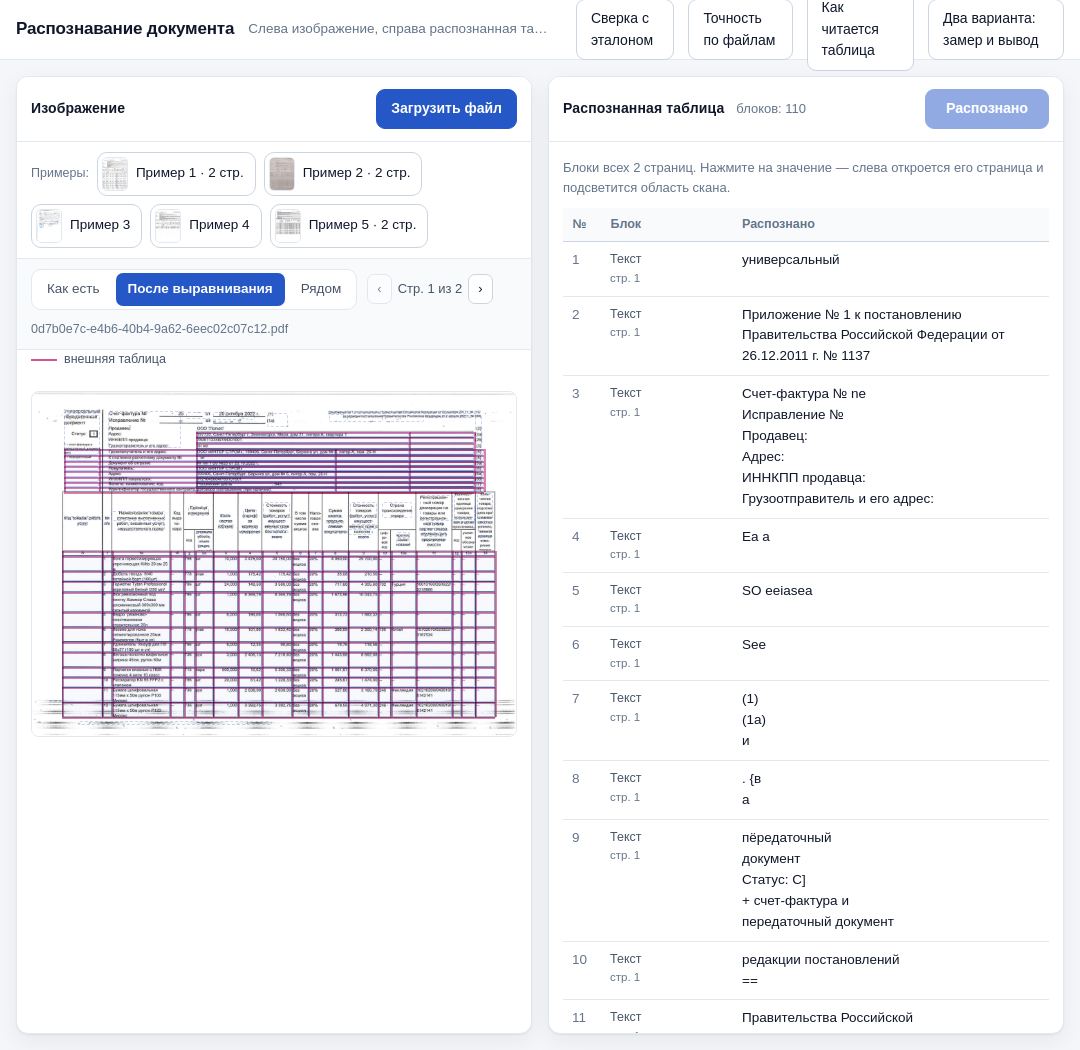1080x1050 pixels.
Task: Click the "внешняя таблица" legend label
Action: [115, 359]
